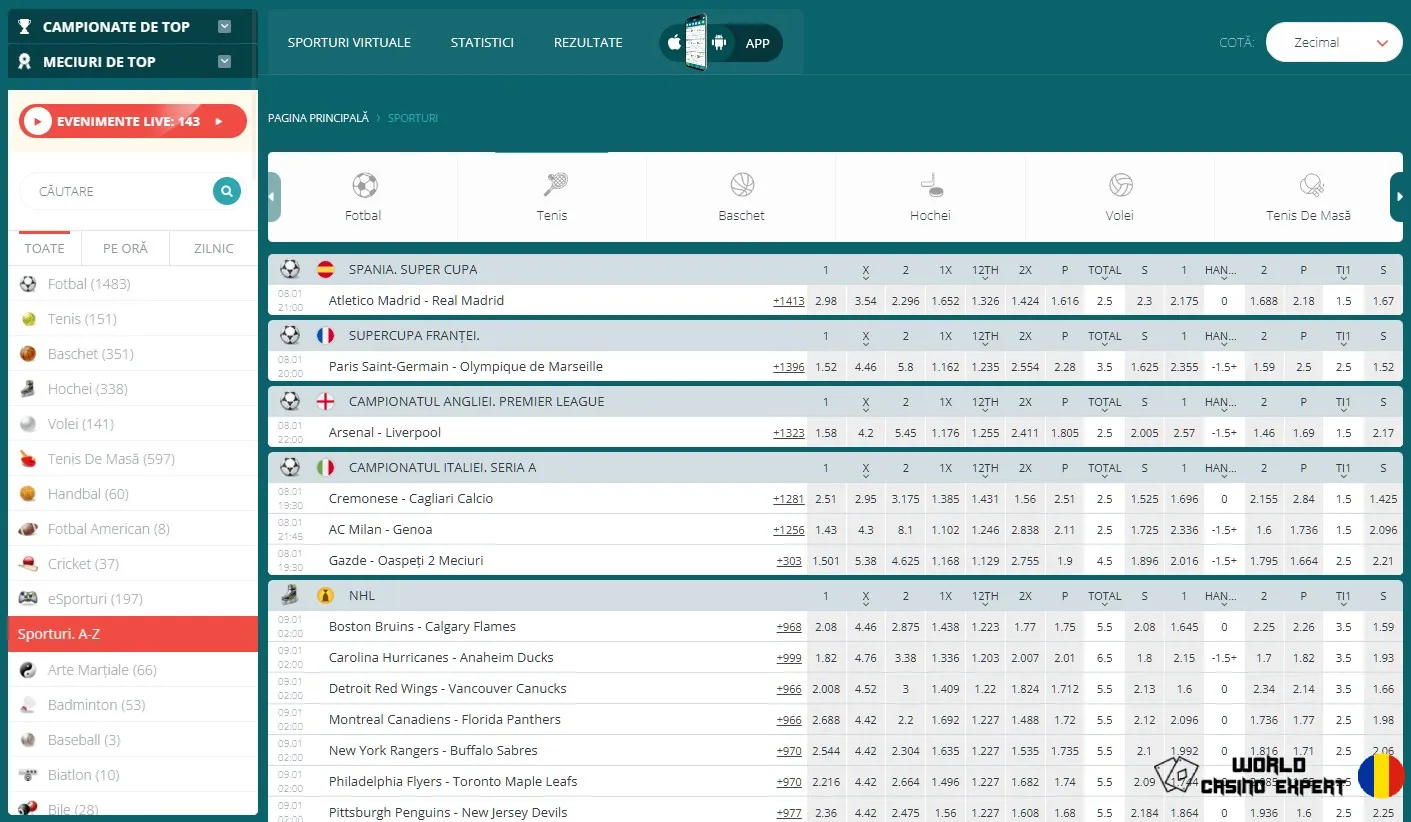
Task: Switch to the Pe Oră tab
Action: tap(124, 248)
